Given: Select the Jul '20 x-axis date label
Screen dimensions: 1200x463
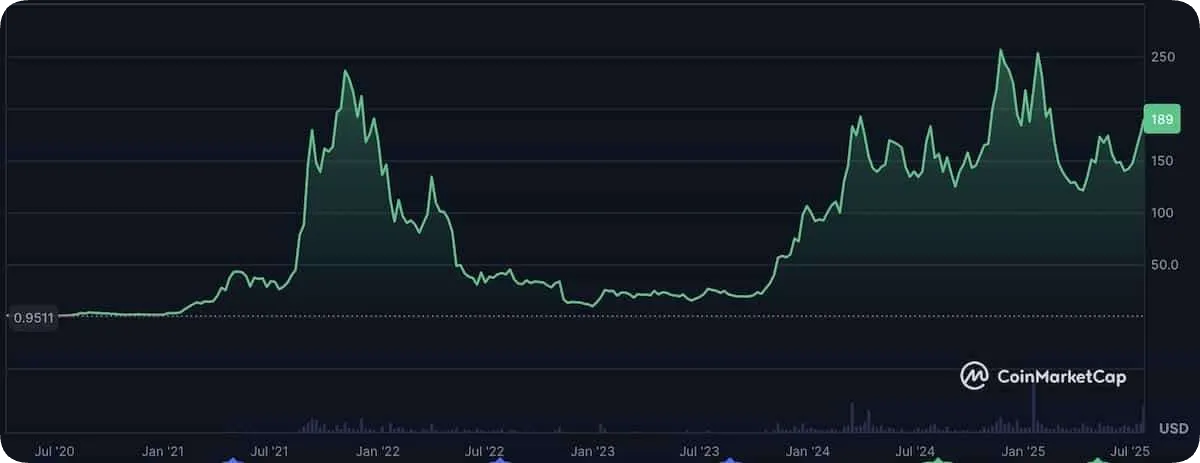Looking at the screenshot, I should (54, 452).
